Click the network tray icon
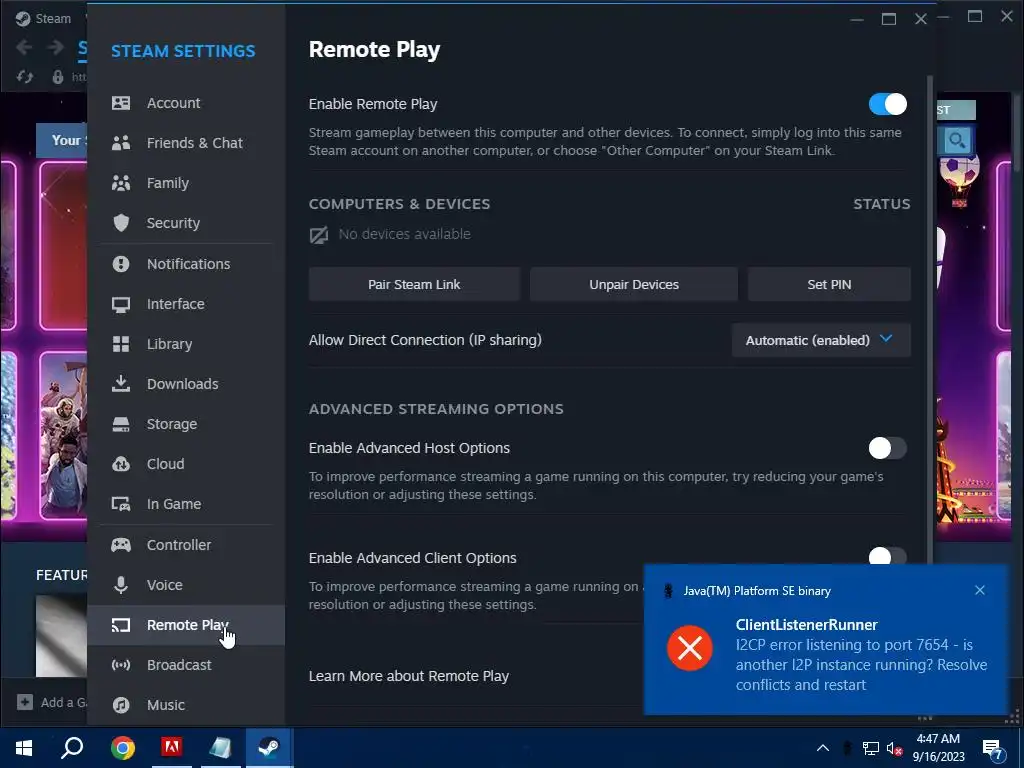The image size is (1024, 768). coord(871,748)
